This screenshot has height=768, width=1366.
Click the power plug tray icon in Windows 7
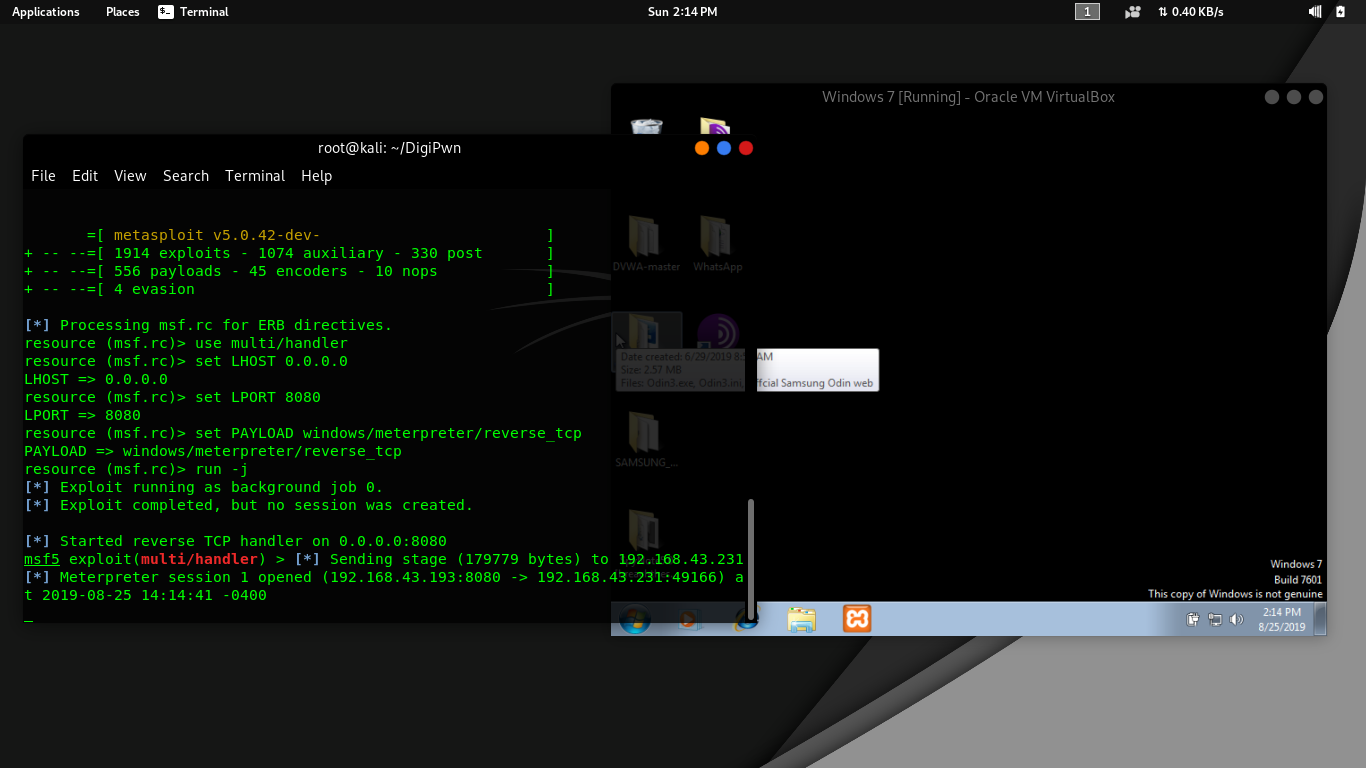(x=1193, y=620)
